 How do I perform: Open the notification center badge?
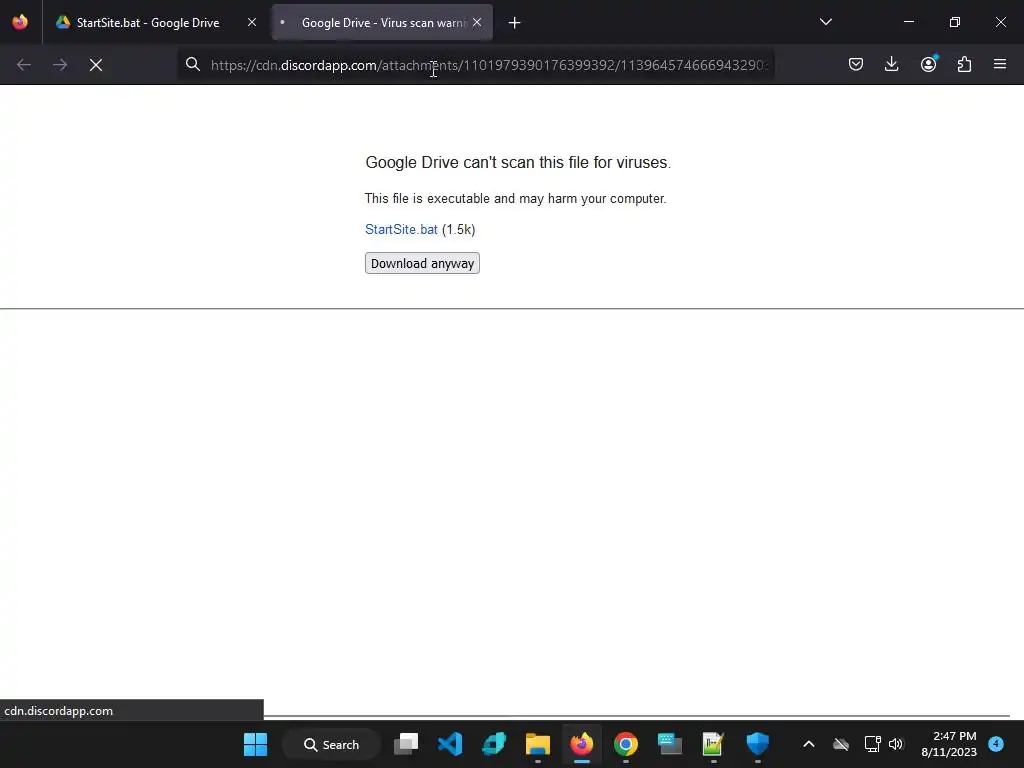tap(996, 744)
